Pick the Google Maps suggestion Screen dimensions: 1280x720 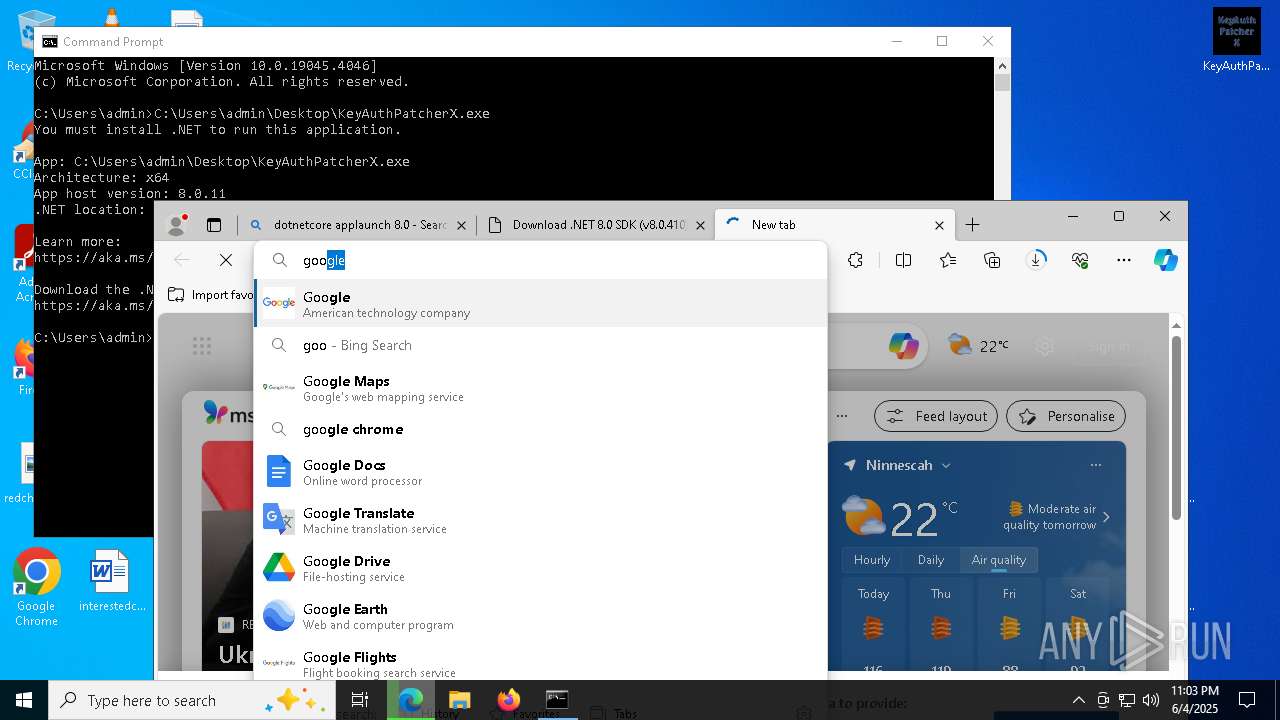coord(540,388)
